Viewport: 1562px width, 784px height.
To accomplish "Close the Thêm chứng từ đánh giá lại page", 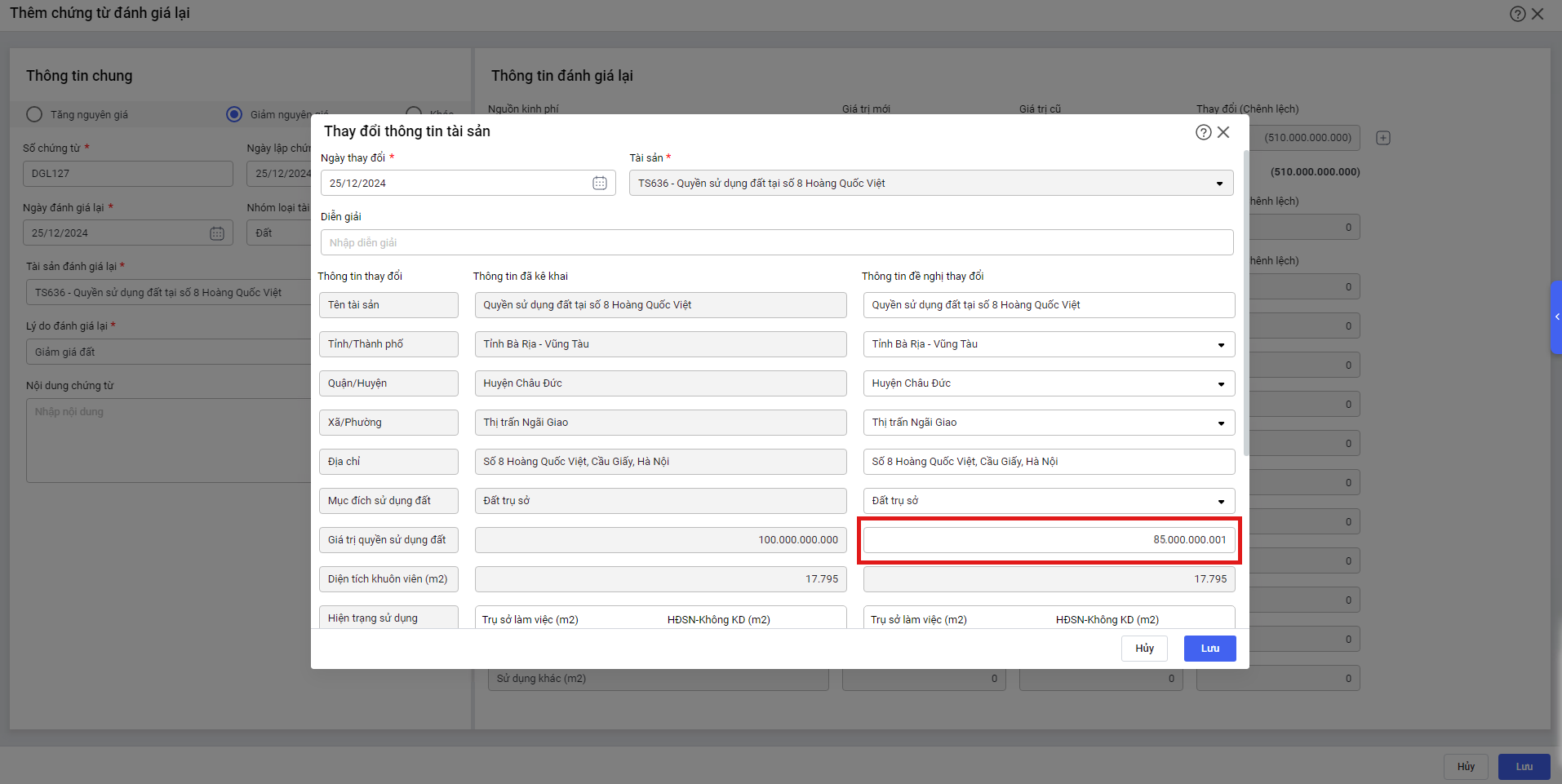I will click(1538, 14).
